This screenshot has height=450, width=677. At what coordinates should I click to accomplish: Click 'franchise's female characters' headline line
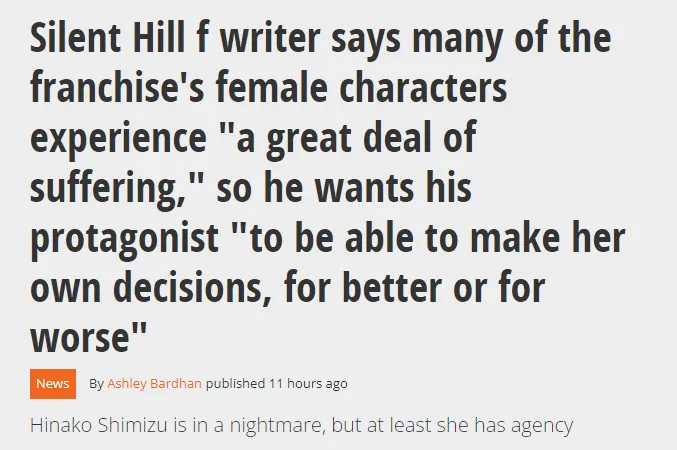(x=269, y=87)
